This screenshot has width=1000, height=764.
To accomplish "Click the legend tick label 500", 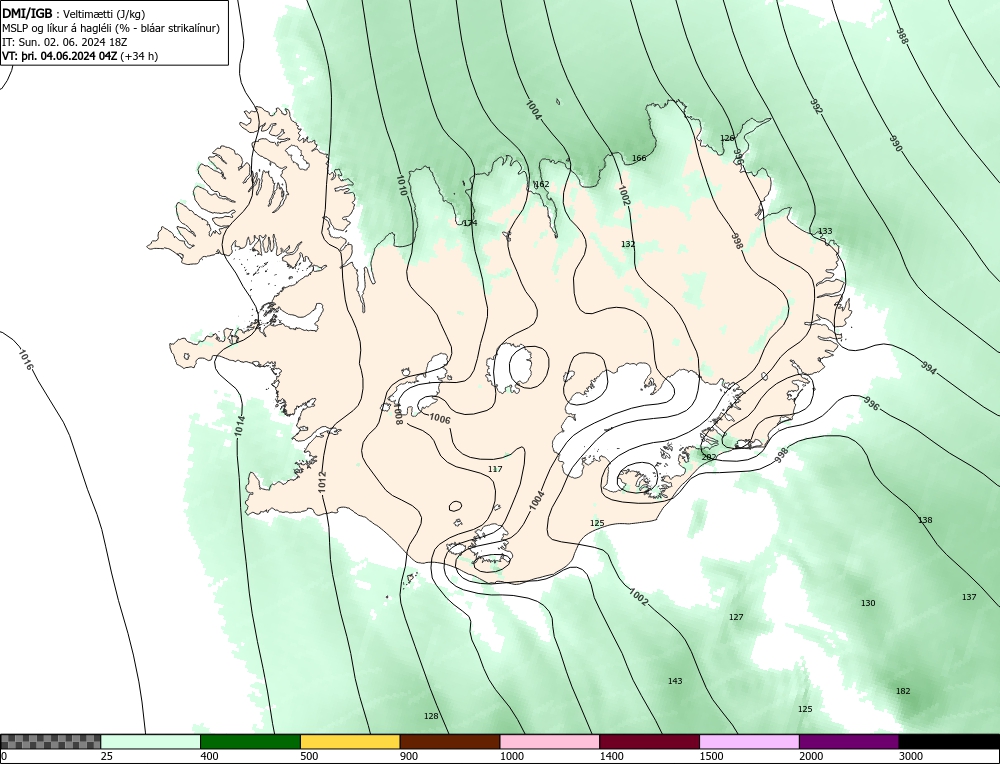I will pyautogui.click(x=309, y=756).
